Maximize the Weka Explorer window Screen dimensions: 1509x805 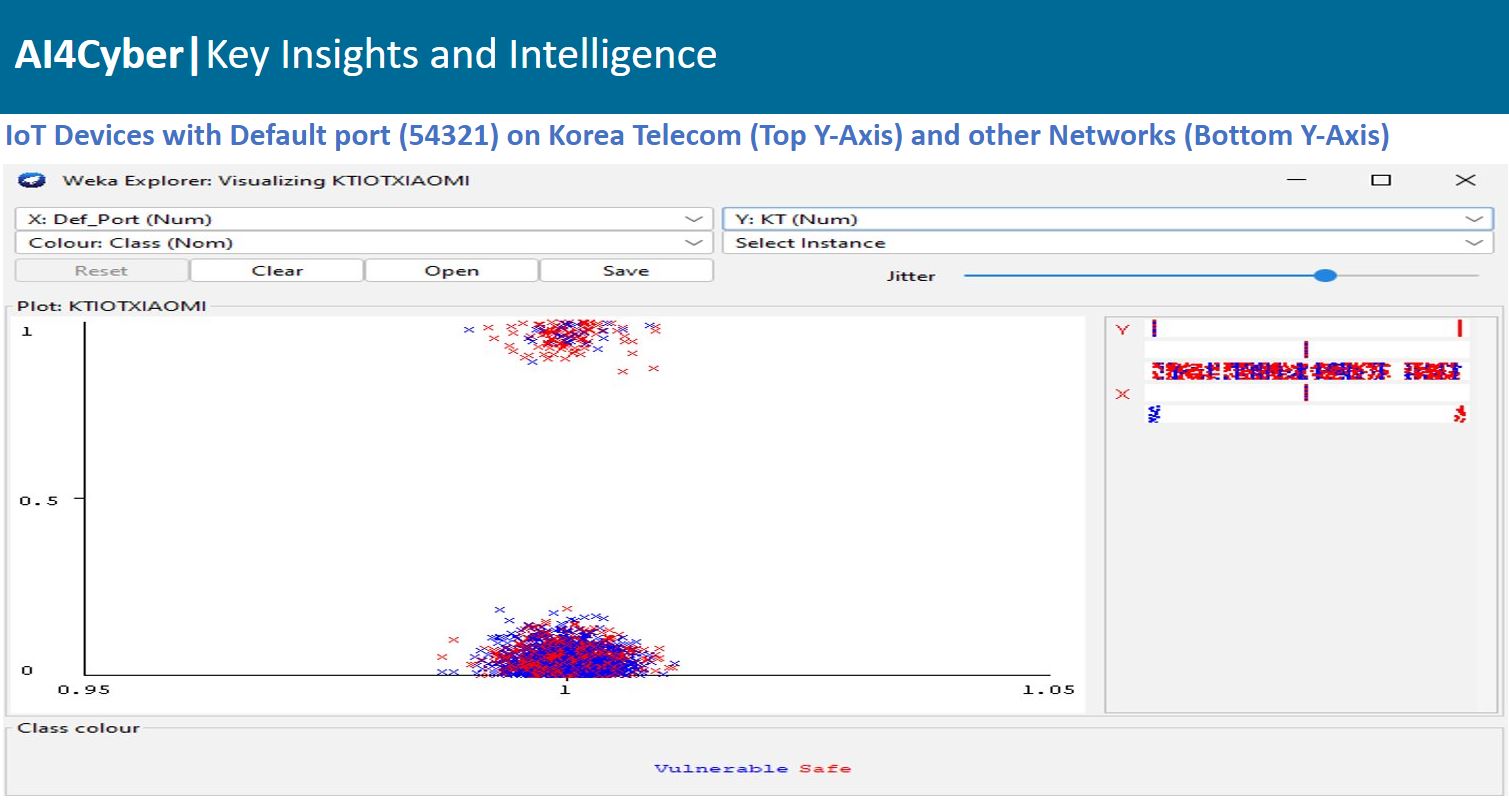[1381, 180]
